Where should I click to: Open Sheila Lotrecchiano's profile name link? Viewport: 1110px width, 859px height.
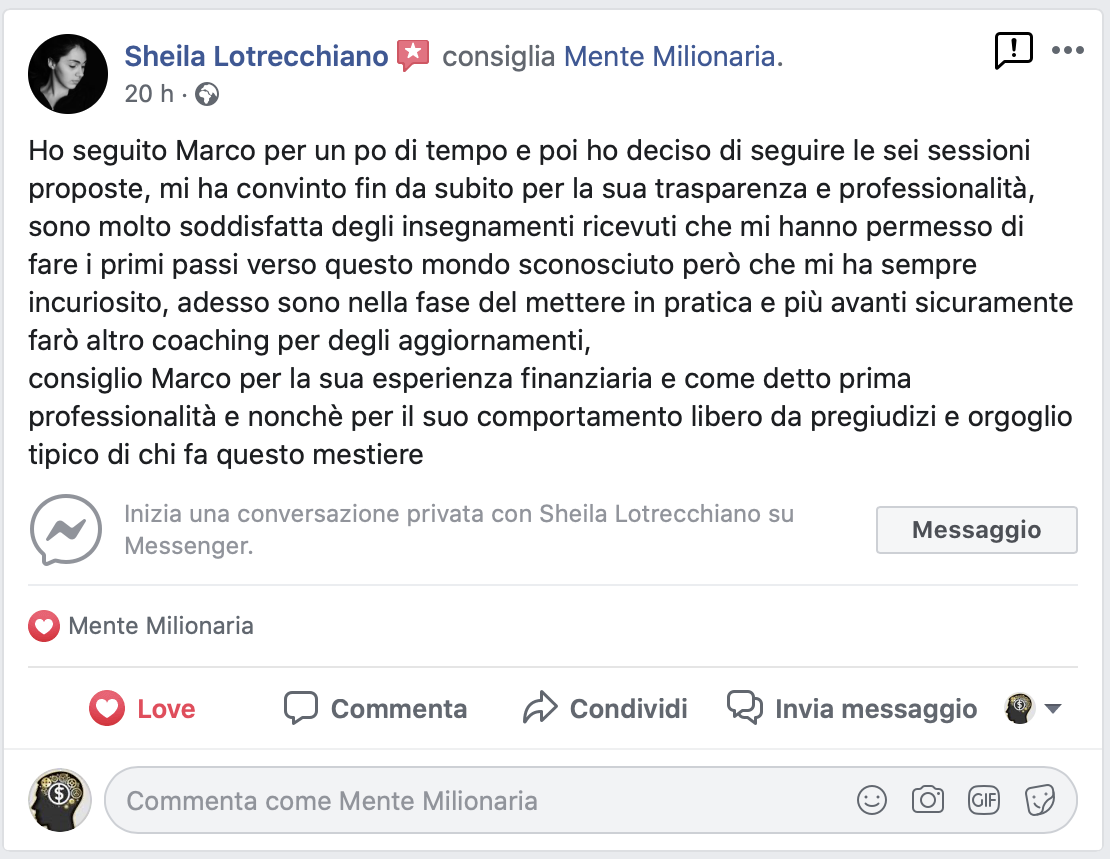[x=256, y=56]
